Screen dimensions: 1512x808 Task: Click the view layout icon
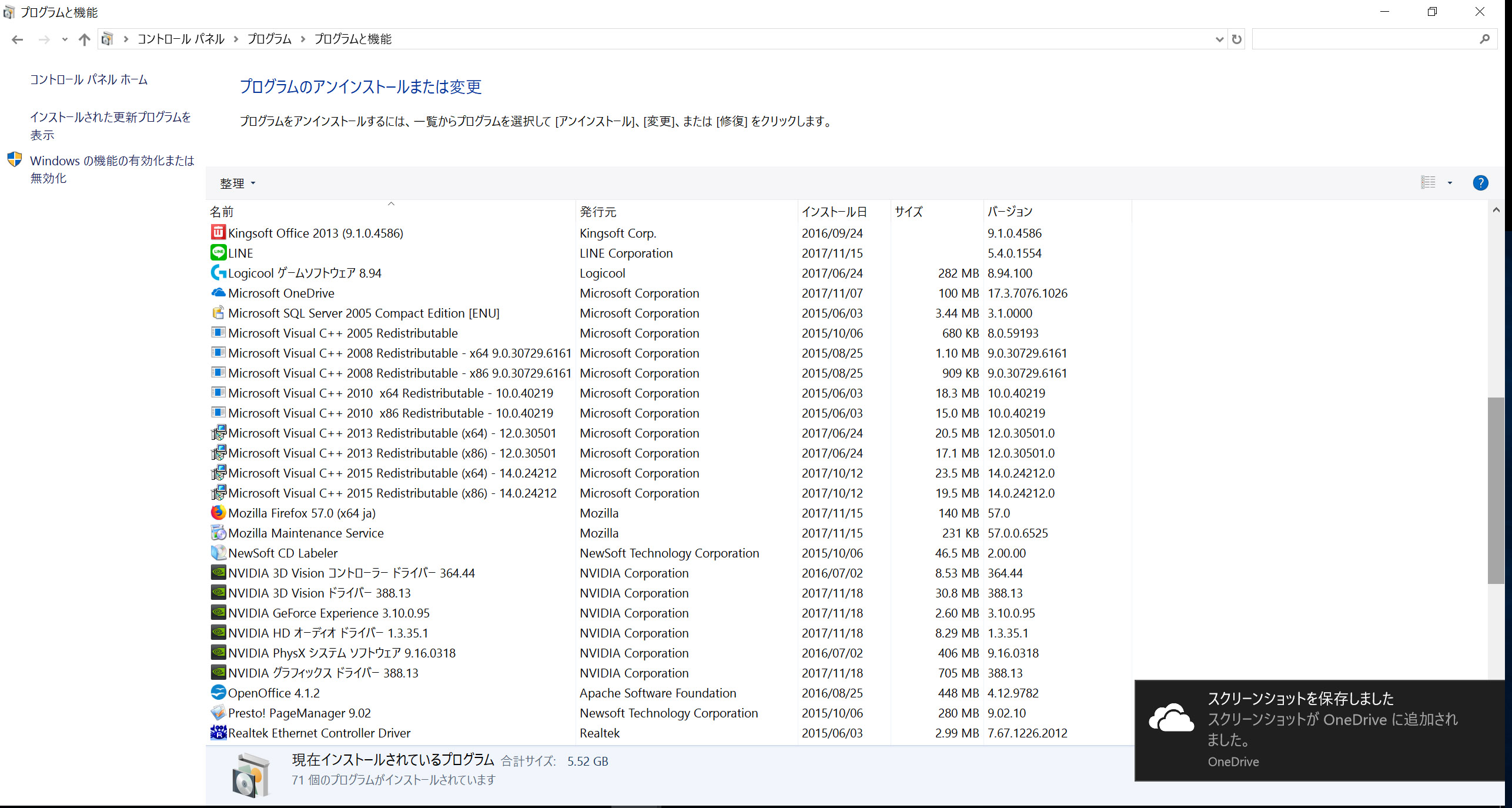[x=1429, y=183]
